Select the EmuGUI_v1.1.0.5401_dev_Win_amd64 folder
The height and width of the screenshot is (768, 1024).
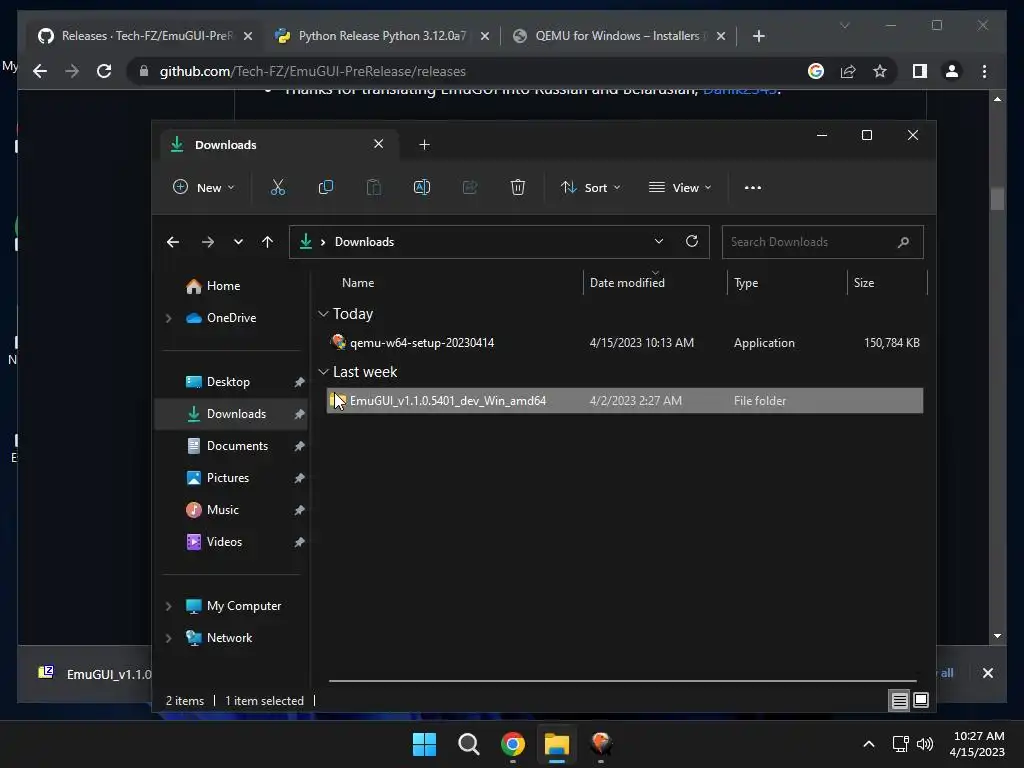(625, 401)
